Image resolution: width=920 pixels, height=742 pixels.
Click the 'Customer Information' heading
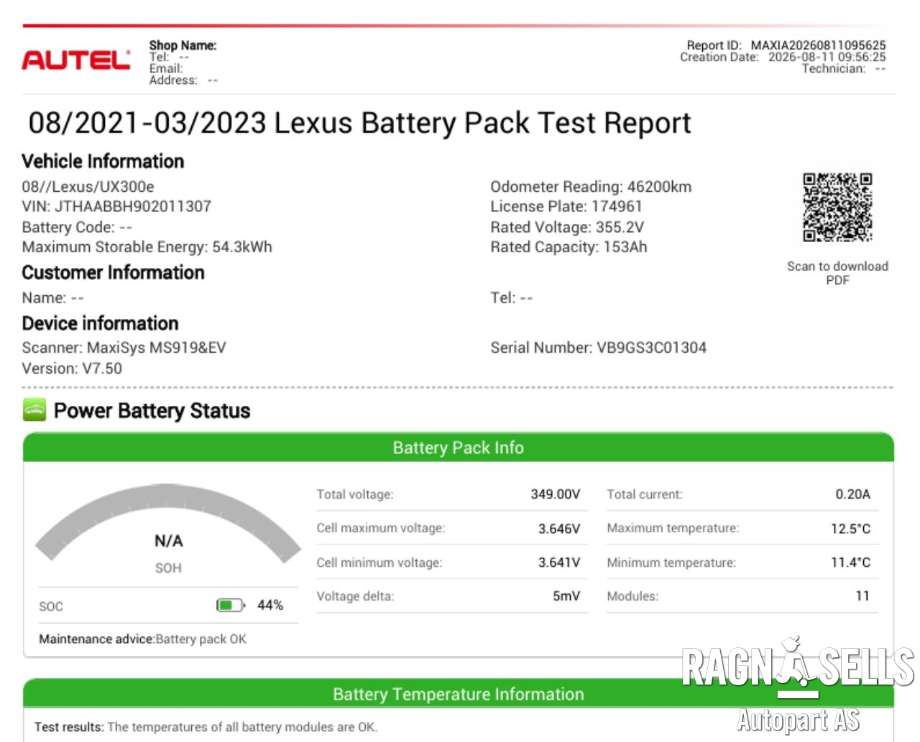(113, 273)
